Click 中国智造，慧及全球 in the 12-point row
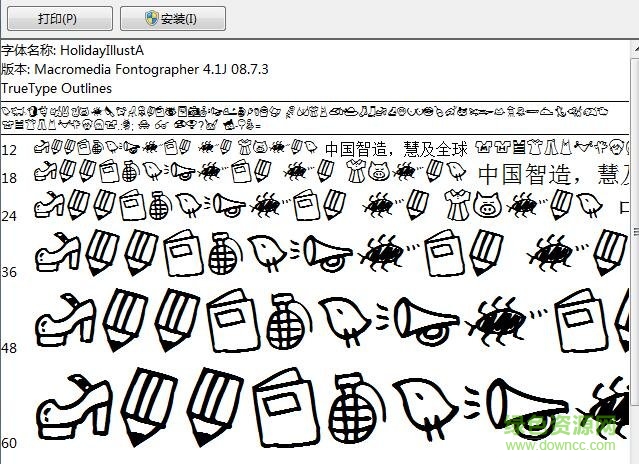Screen dimensions: 639x464 (396, 150)
